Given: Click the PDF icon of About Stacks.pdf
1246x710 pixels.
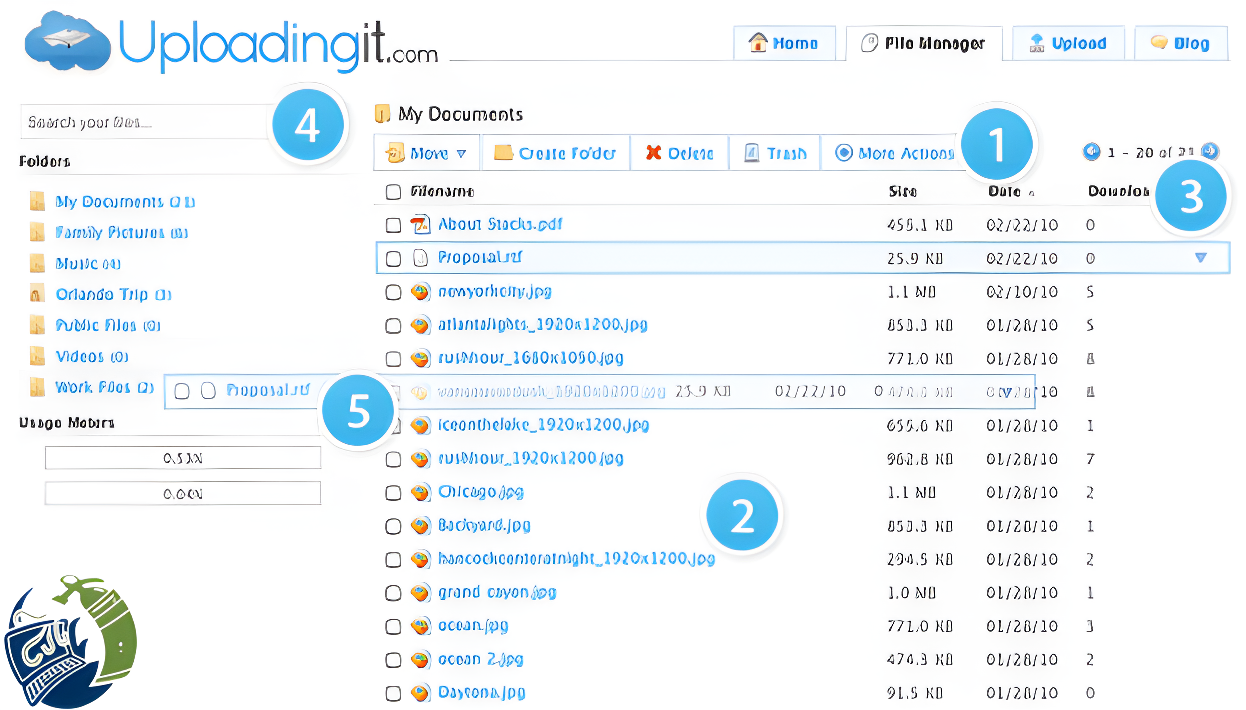Looking at the screenshot, I should click(x=421, y=224).
